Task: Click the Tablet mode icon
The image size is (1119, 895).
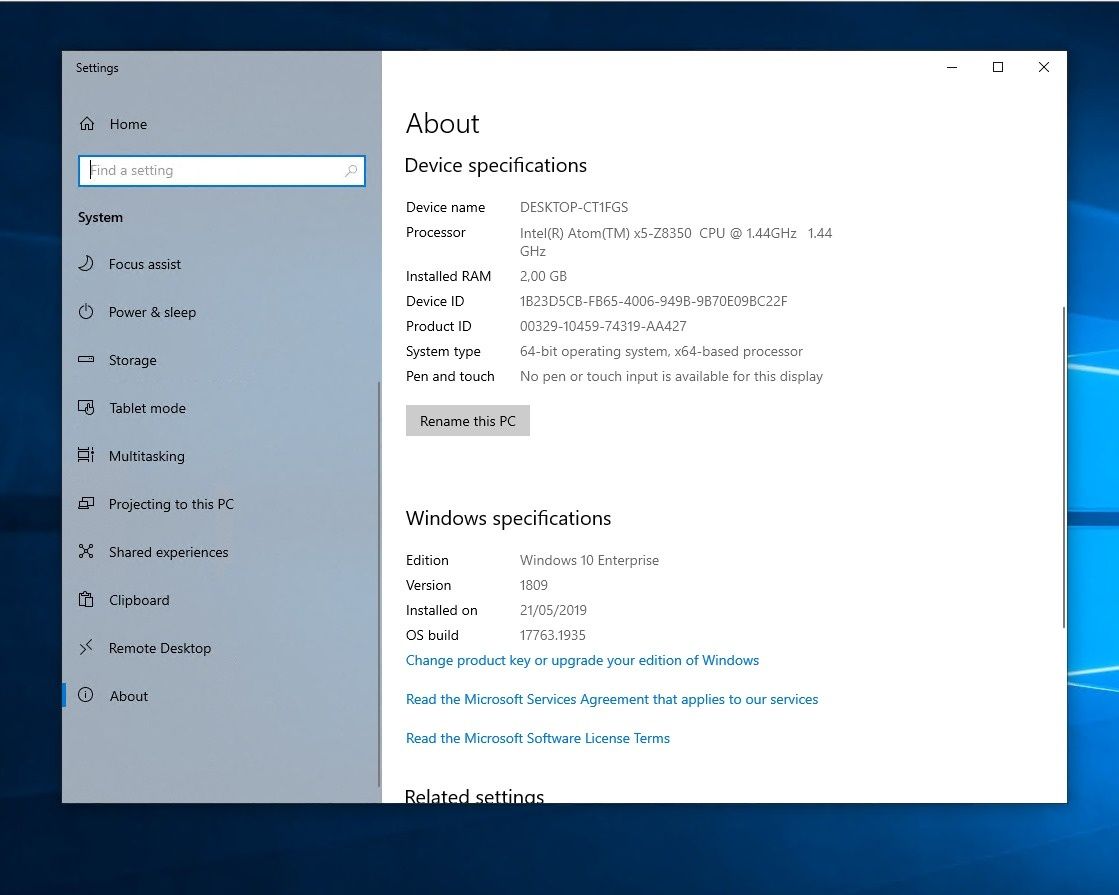Action: click(86, 408)
